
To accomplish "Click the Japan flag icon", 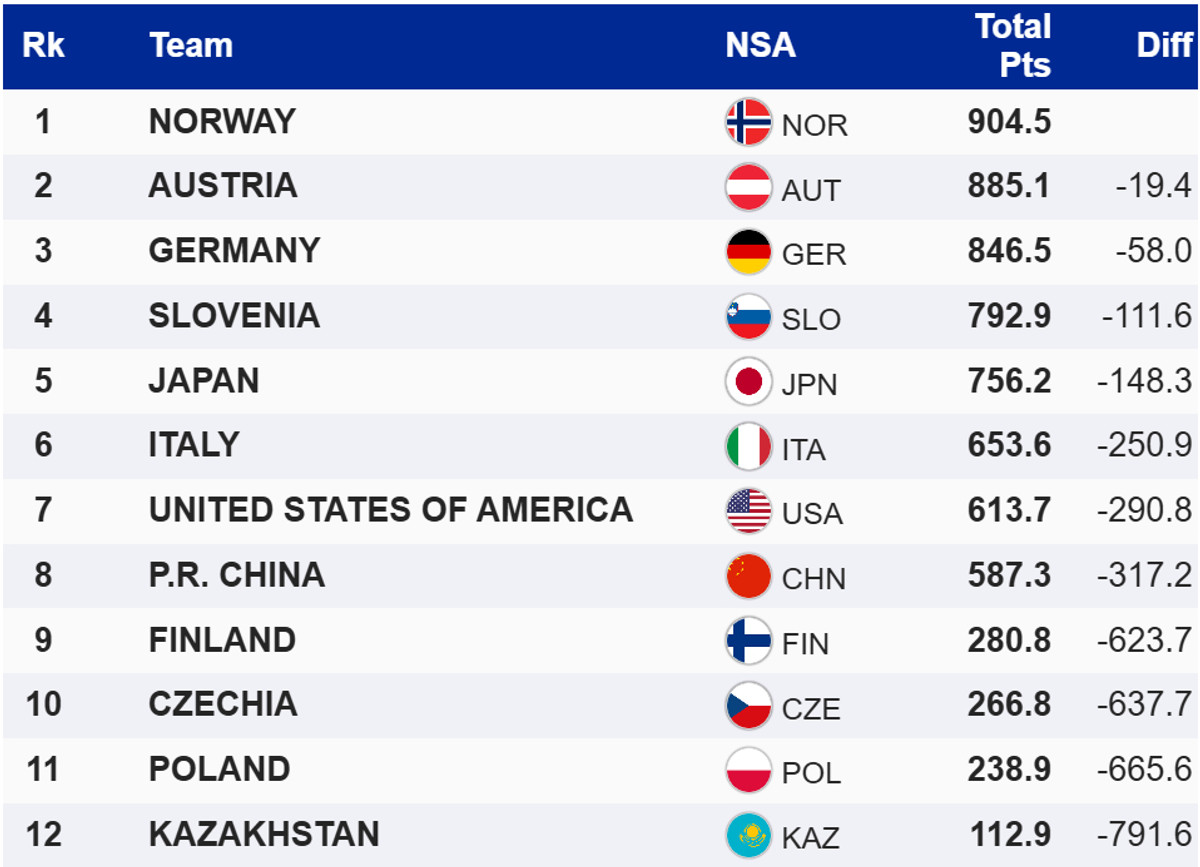I will click(748, 382).
